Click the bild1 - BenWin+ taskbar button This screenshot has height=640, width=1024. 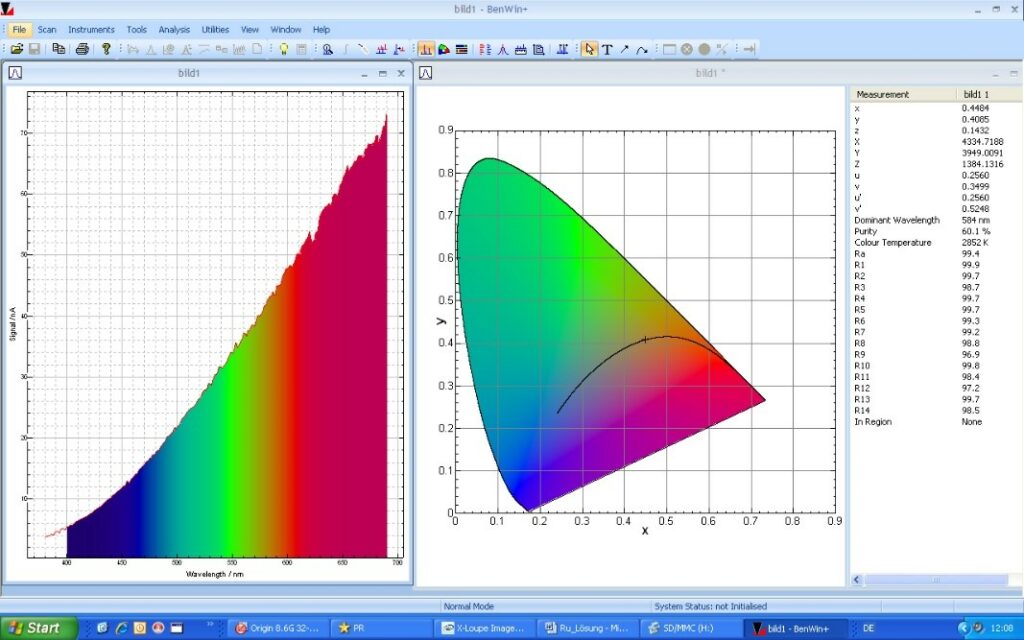coord(793,628)
